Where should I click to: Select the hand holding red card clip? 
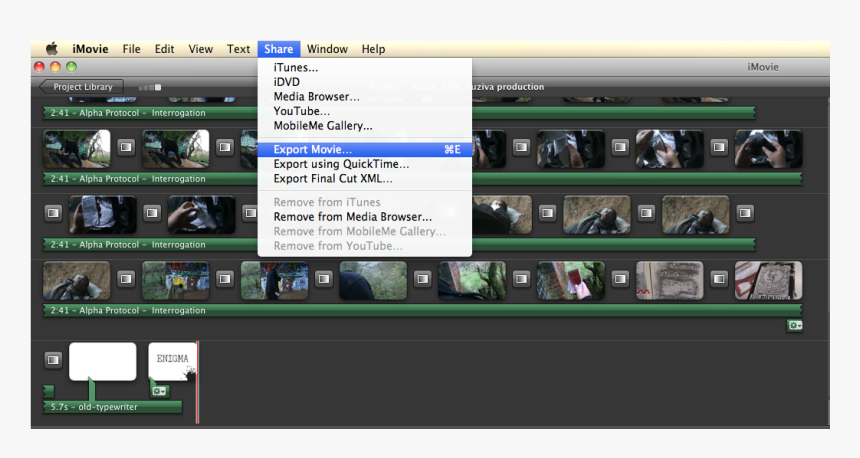[x=571, y=280]
